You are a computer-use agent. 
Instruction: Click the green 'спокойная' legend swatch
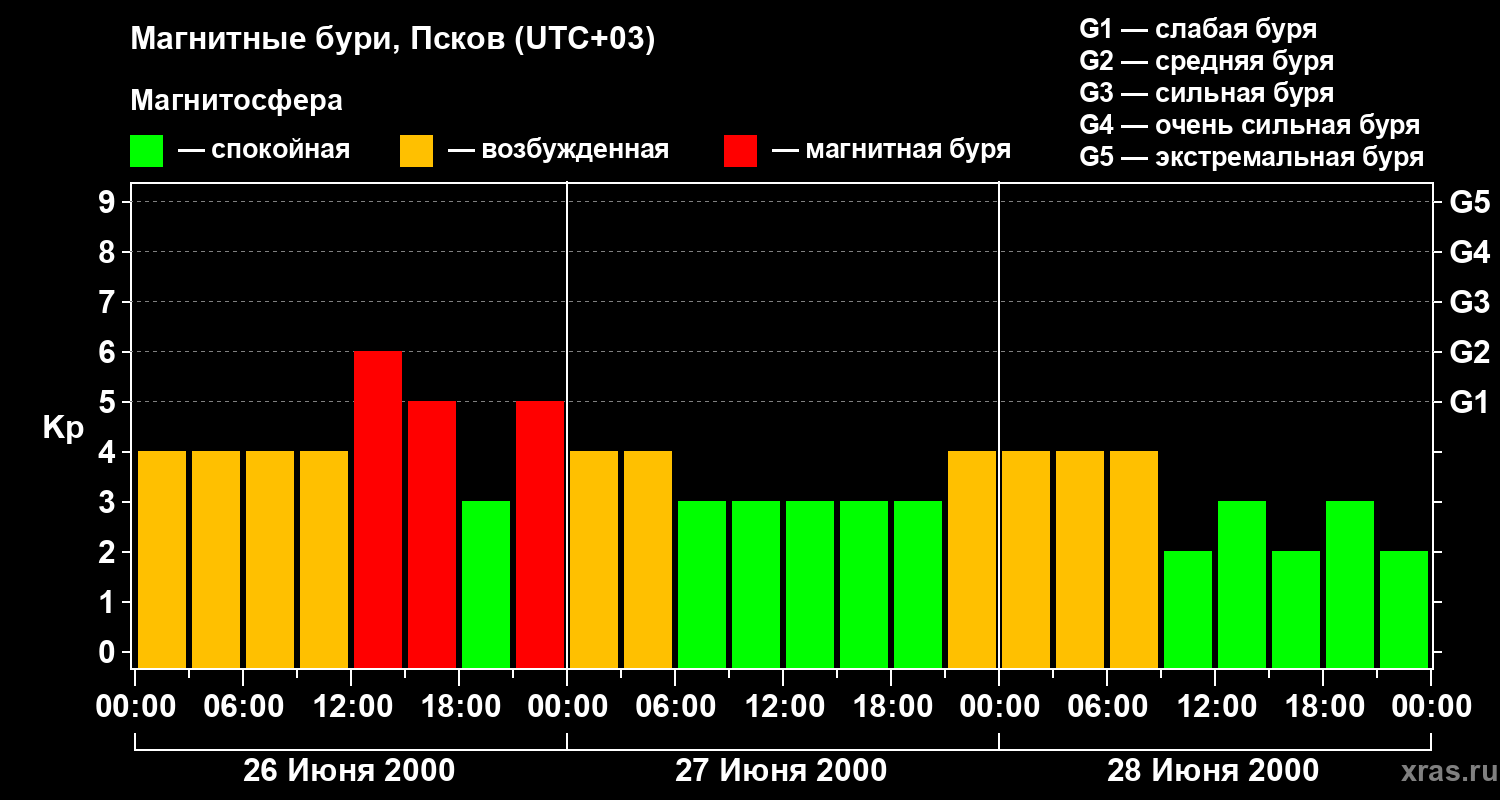pos(146,151)
